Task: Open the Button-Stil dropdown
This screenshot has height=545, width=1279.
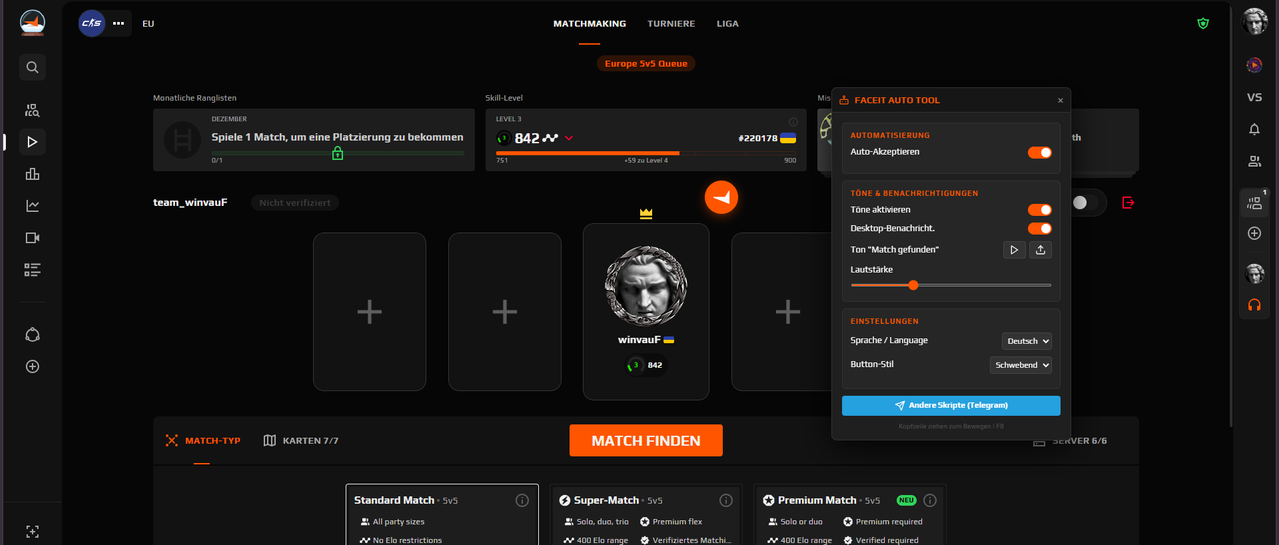Action: 1020,365
